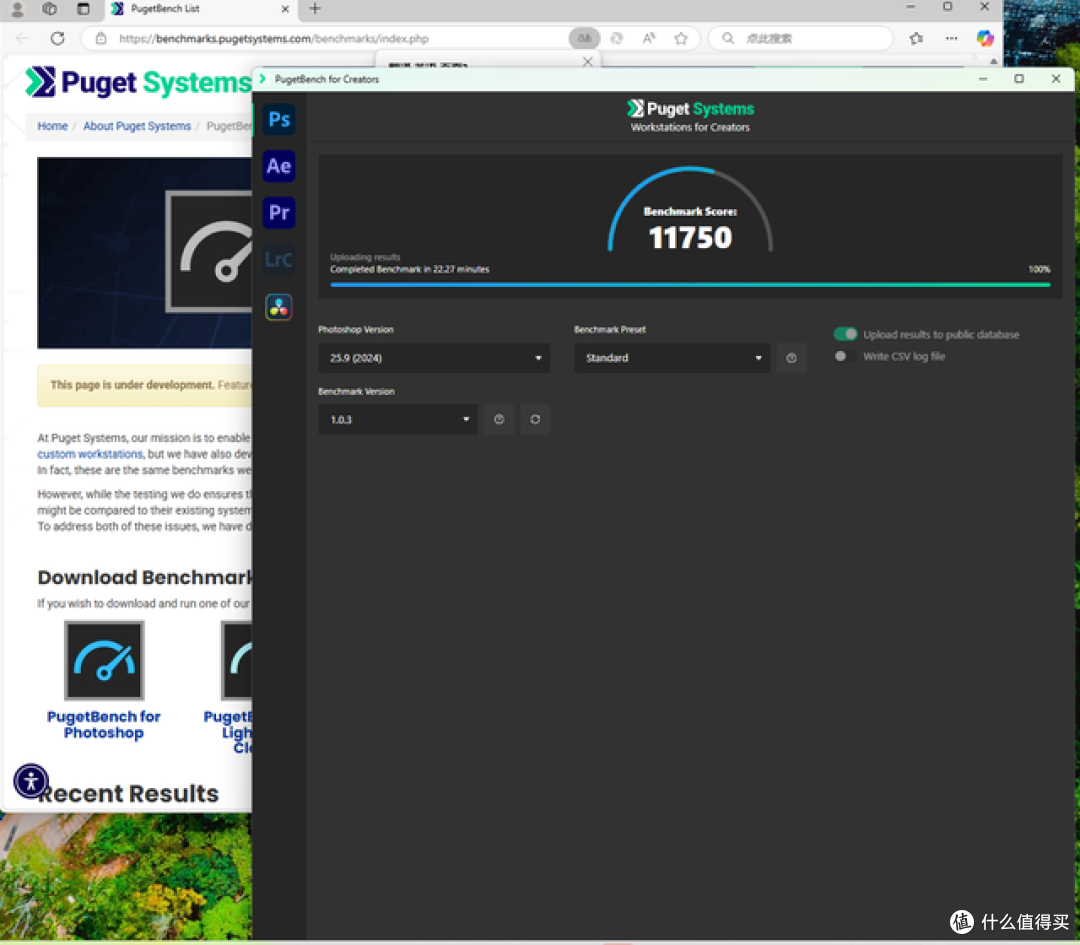Image resolution: width=1080 pixels, height=945 pixels.
Task: Select the After Effects (Ae) benchmark icon
Action: [279, 166]
